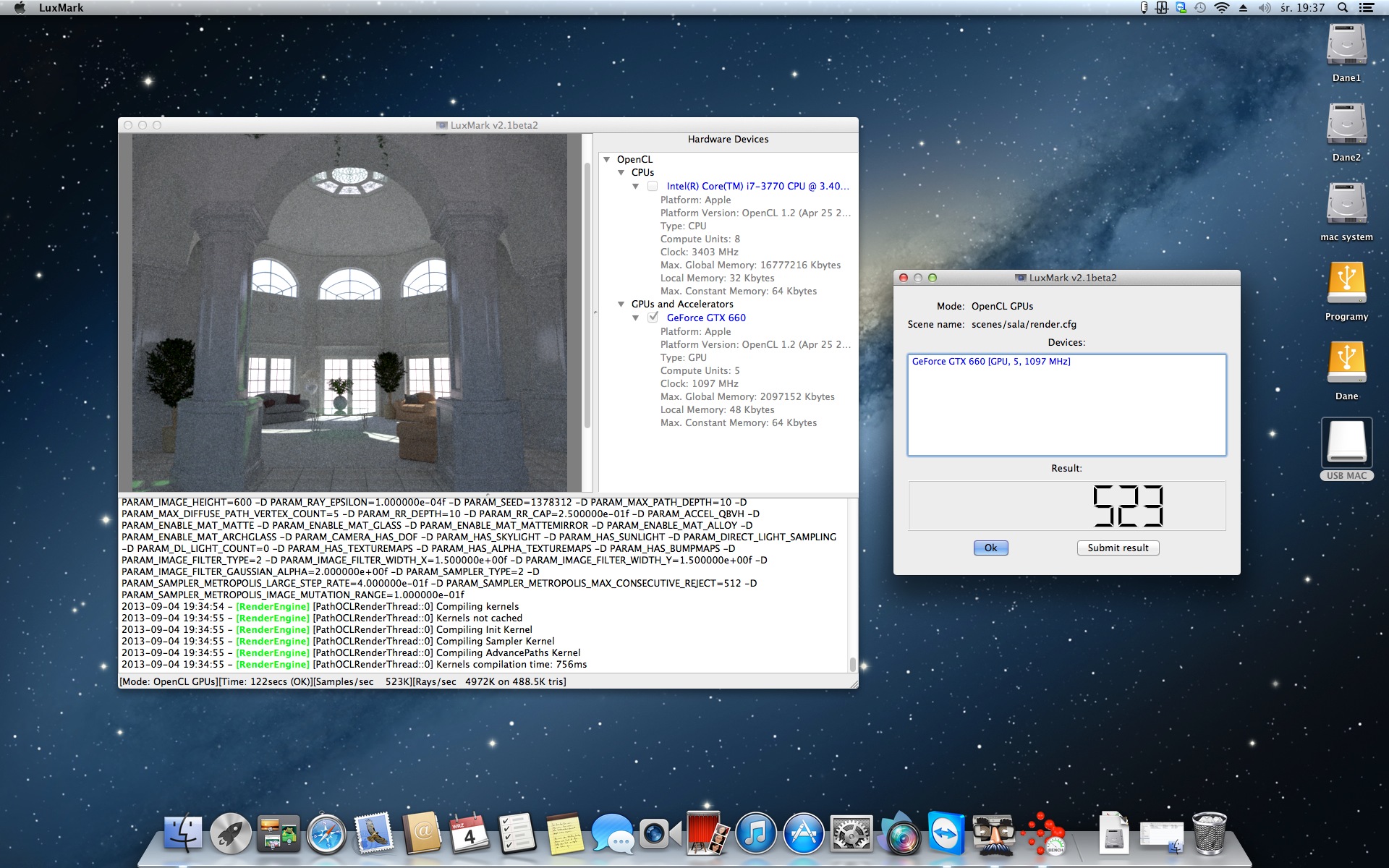1389x868 pixels.
Task: Open Calendar from the Dock
Action: point(470,834)
